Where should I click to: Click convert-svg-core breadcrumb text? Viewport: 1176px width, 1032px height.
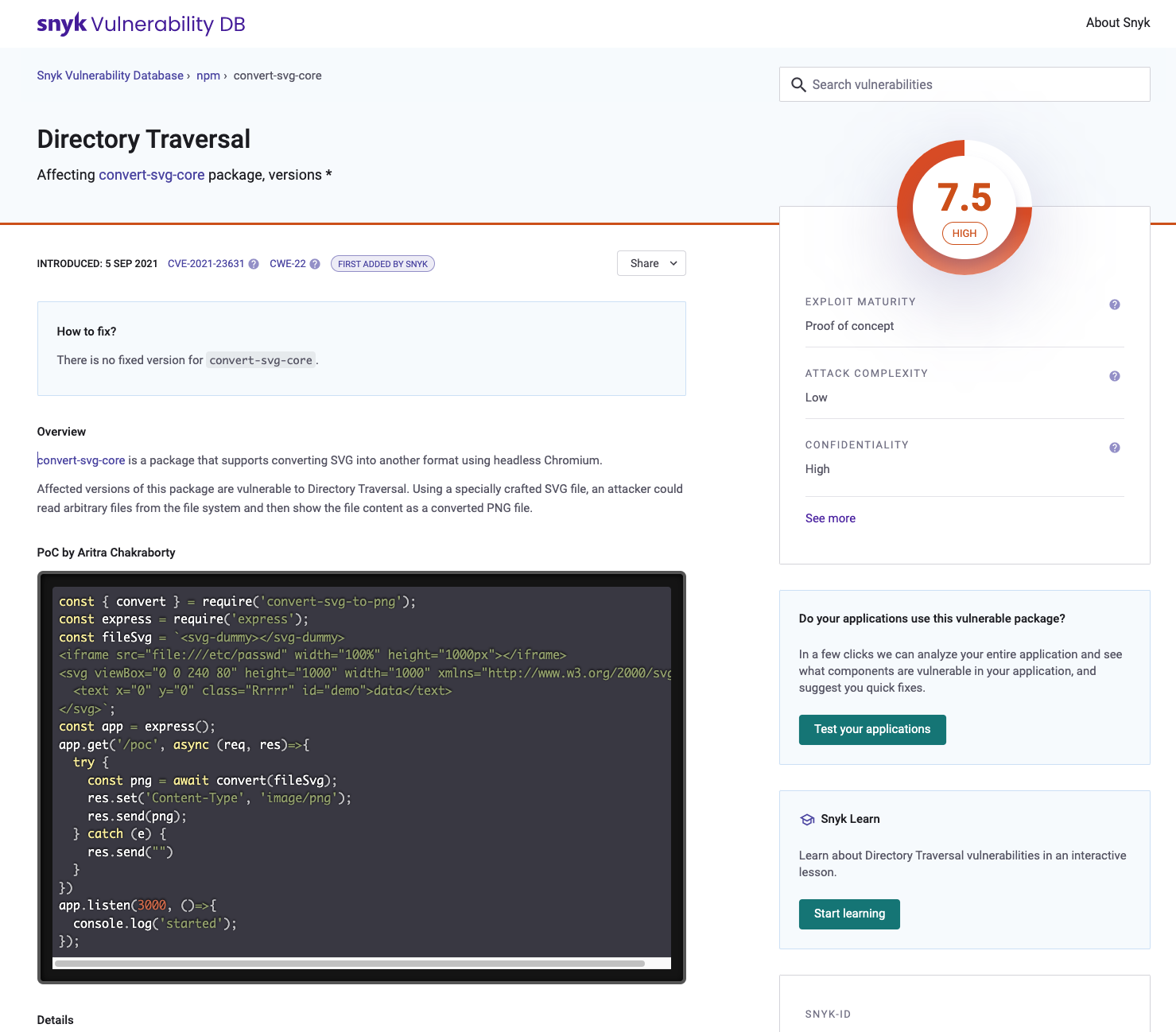278,76
